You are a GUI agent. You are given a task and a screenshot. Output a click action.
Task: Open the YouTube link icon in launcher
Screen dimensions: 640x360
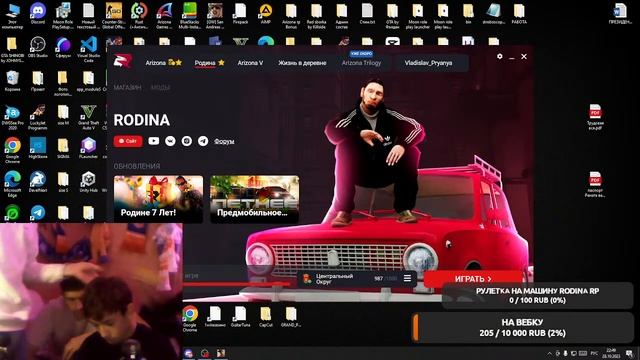click(x=153, y=141)
